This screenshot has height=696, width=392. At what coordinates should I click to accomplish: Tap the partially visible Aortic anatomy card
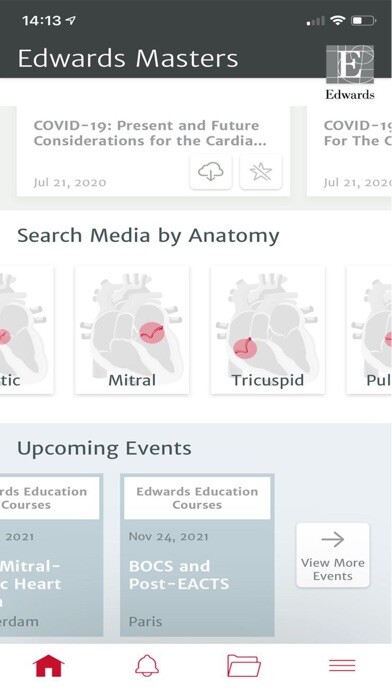27,330
